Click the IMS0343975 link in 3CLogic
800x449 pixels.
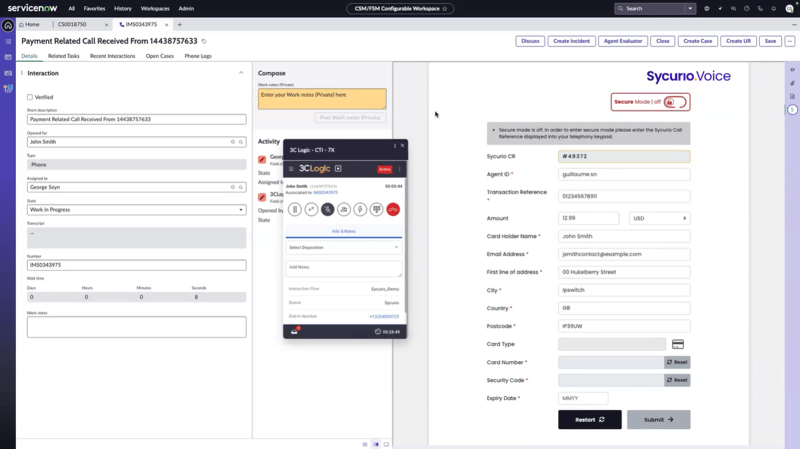click(326, 192)
